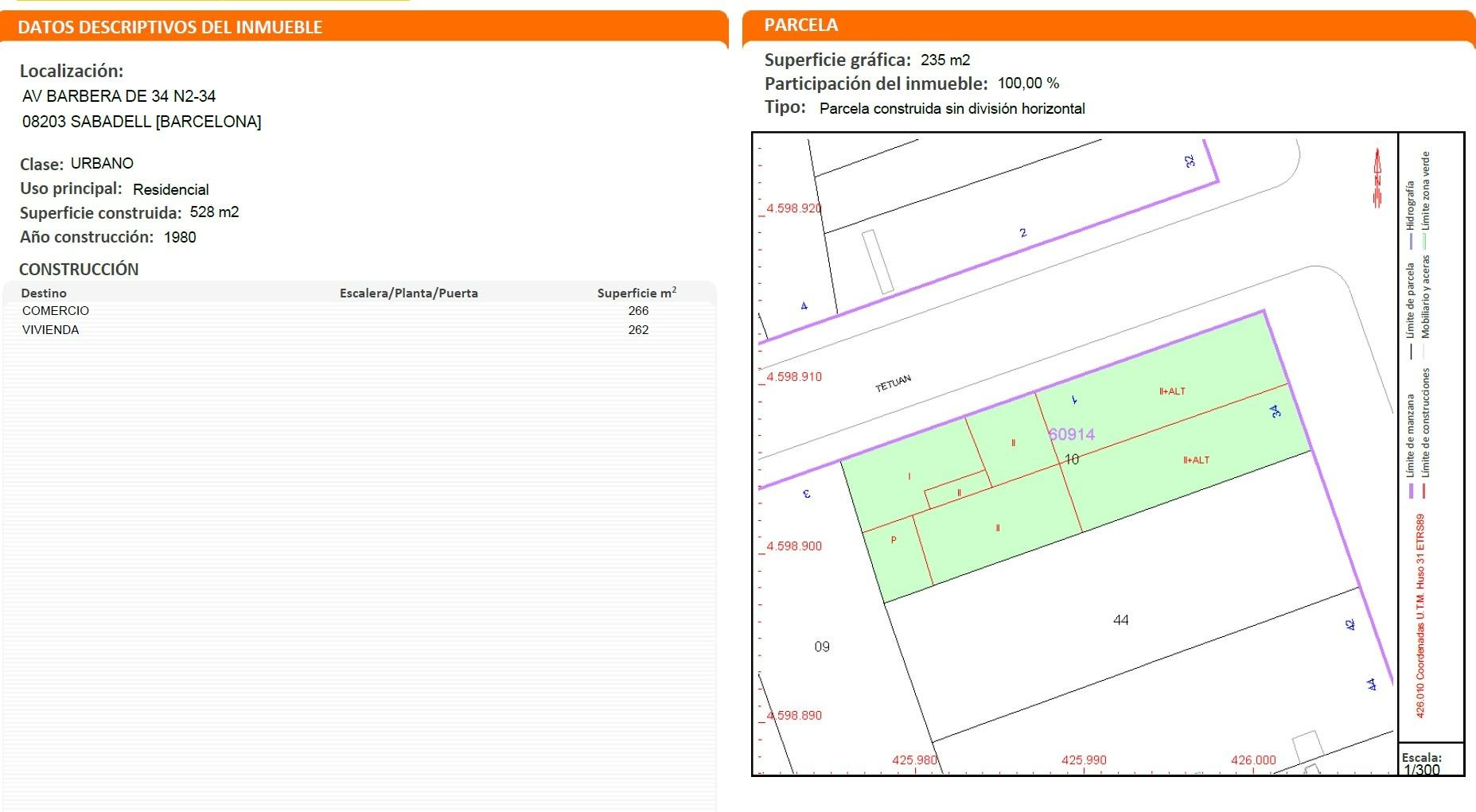Click parcel number 10 on the map
This screenshot has width=1476, height=812.
[x=1072, y=460]
